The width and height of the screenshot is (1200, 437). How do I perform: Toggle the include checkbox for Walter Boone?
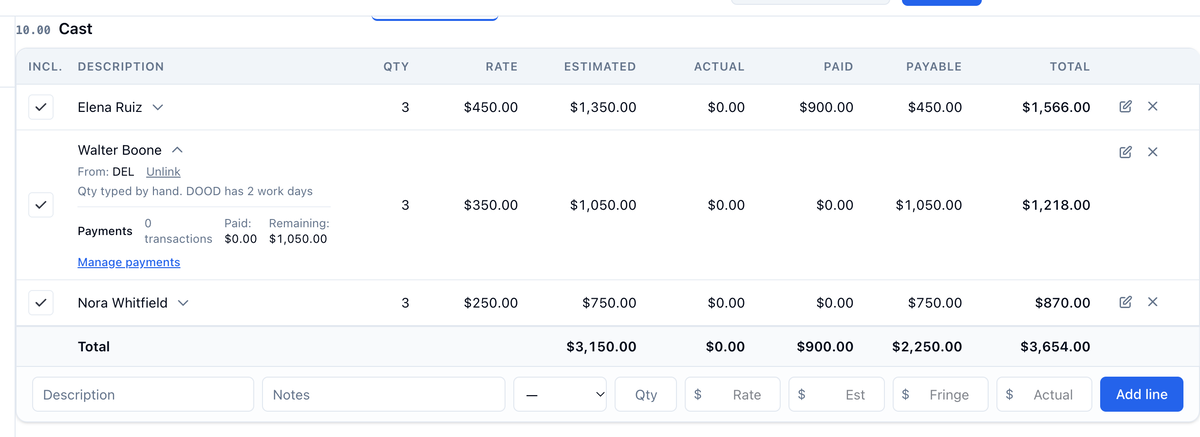[x=40, y=205]
